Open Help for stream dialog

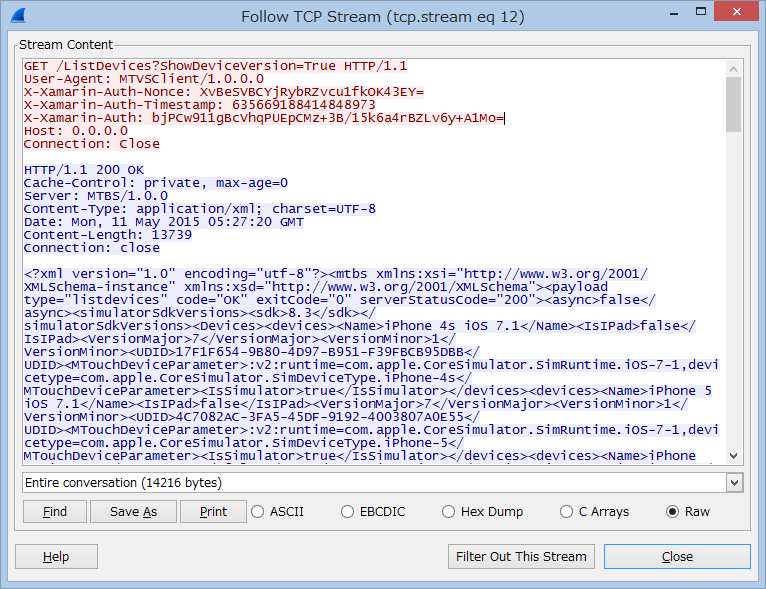pos(56,557)
